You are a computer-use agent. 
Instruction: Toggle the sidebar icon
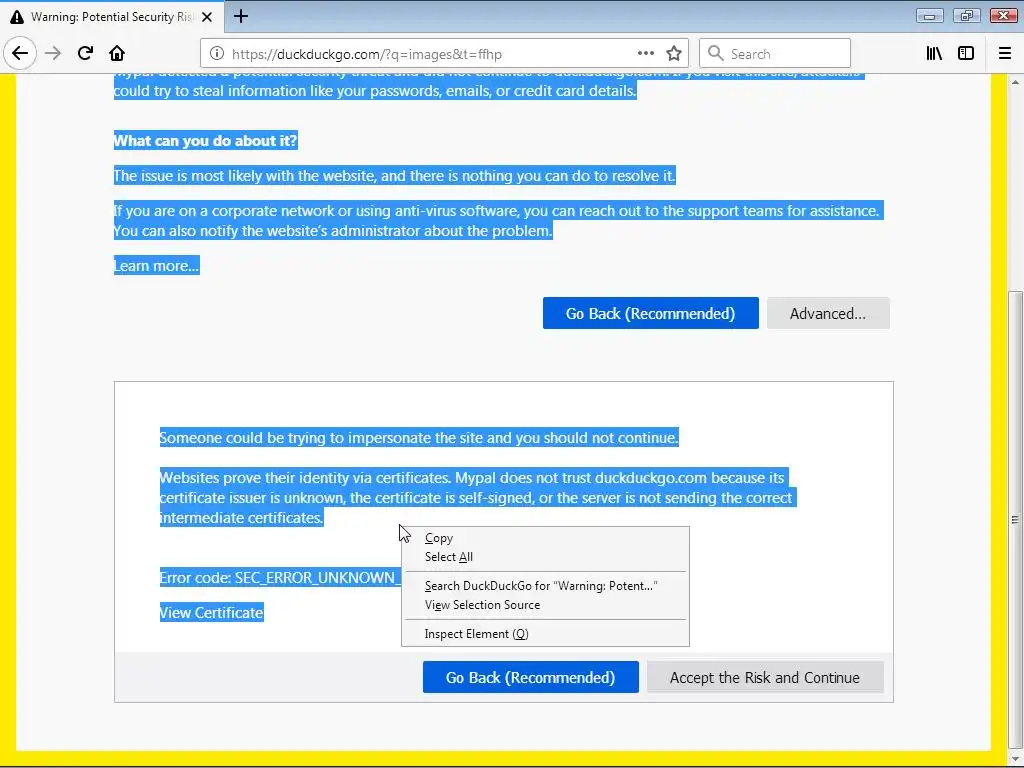click(x=966, y=54)
